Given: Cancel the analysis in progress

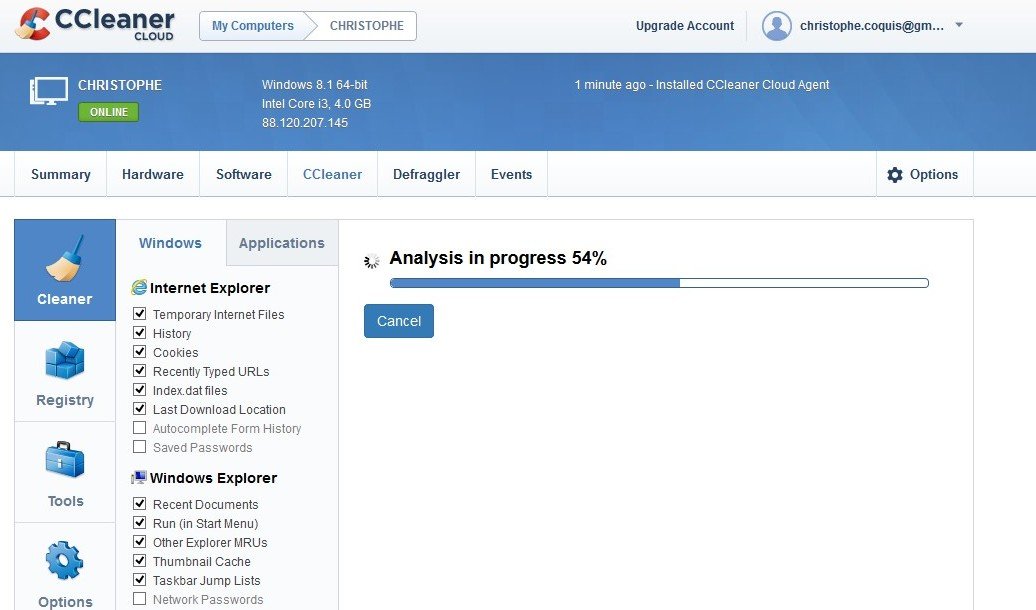Looking at the screenshot, I should pos(399,321).
